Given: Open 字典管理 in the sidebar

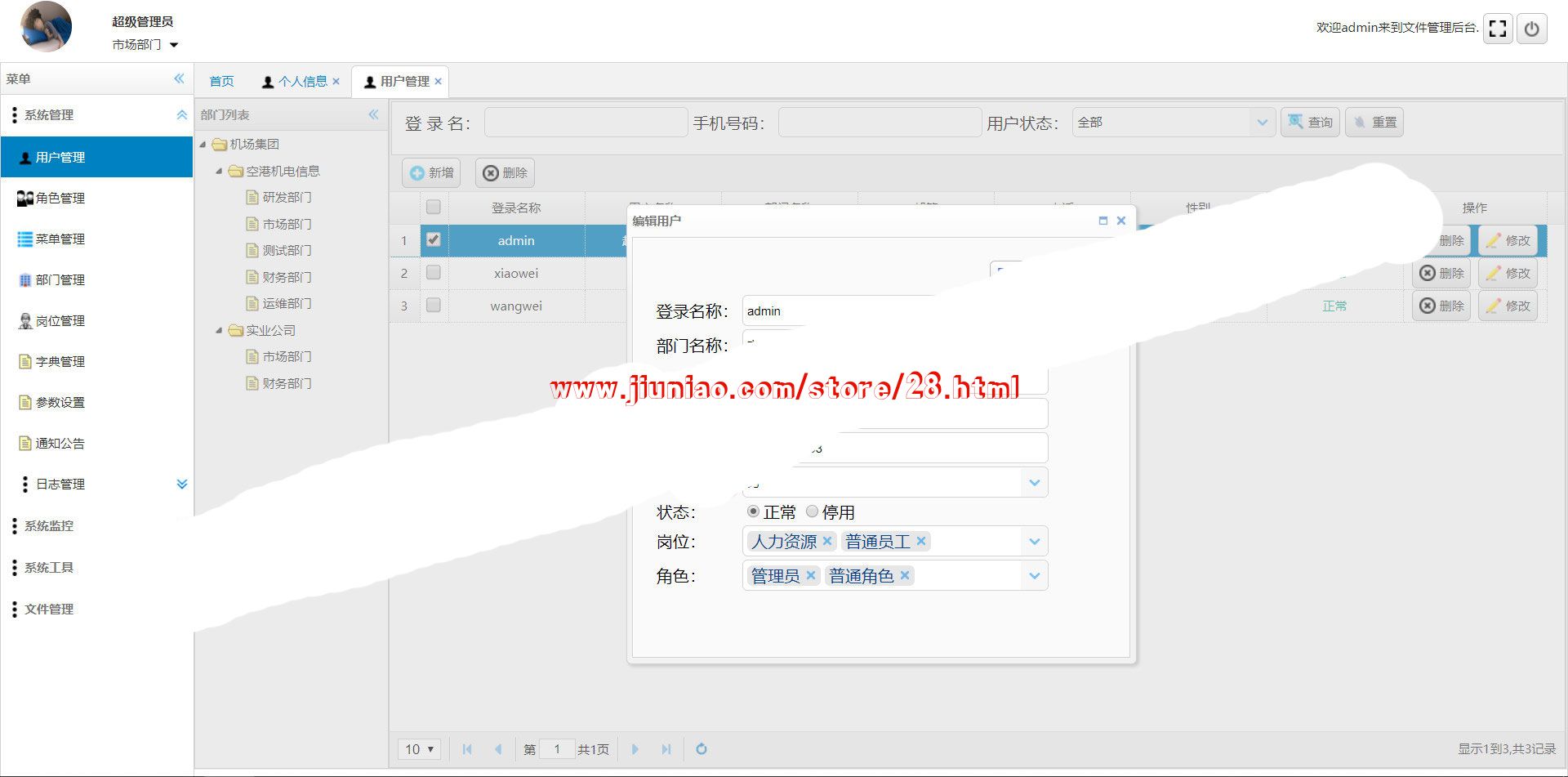Looking at the screenshot, I should (96, 361).
